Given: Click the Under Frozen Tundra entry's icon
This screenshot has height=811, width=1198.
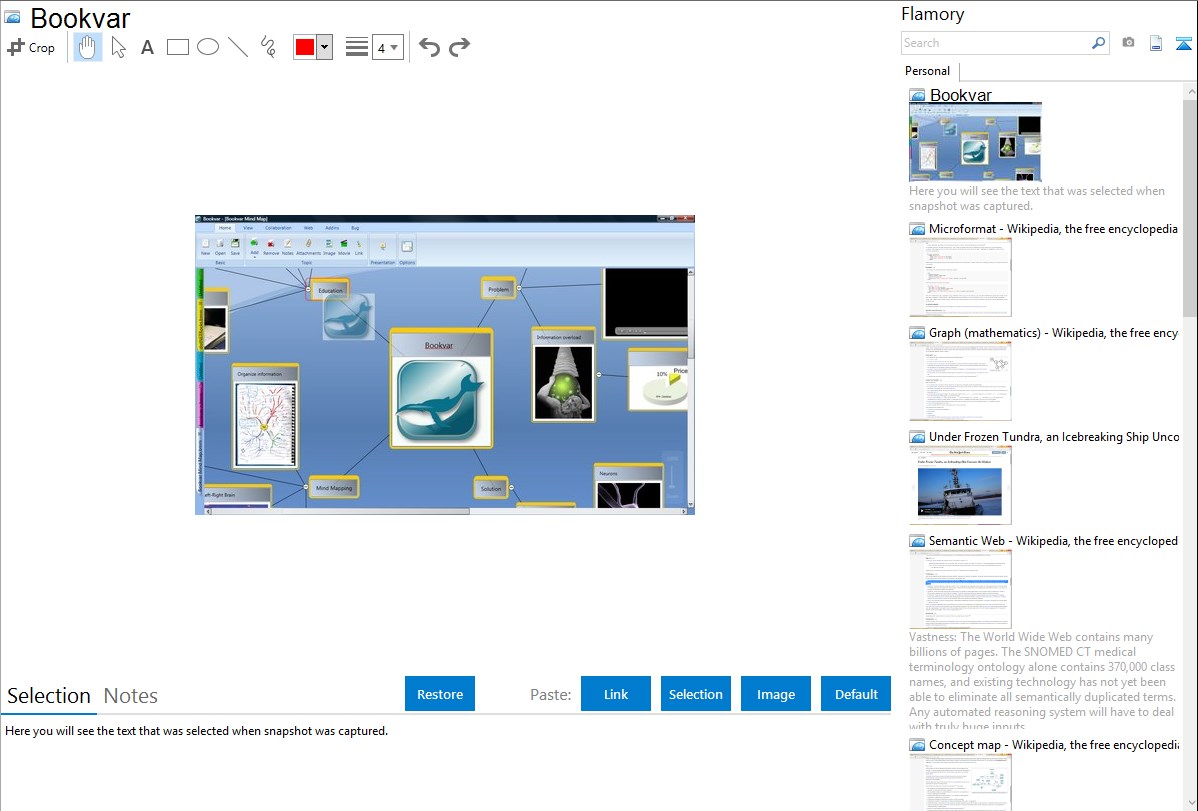Looking at the screenshot, I should 918,437.
